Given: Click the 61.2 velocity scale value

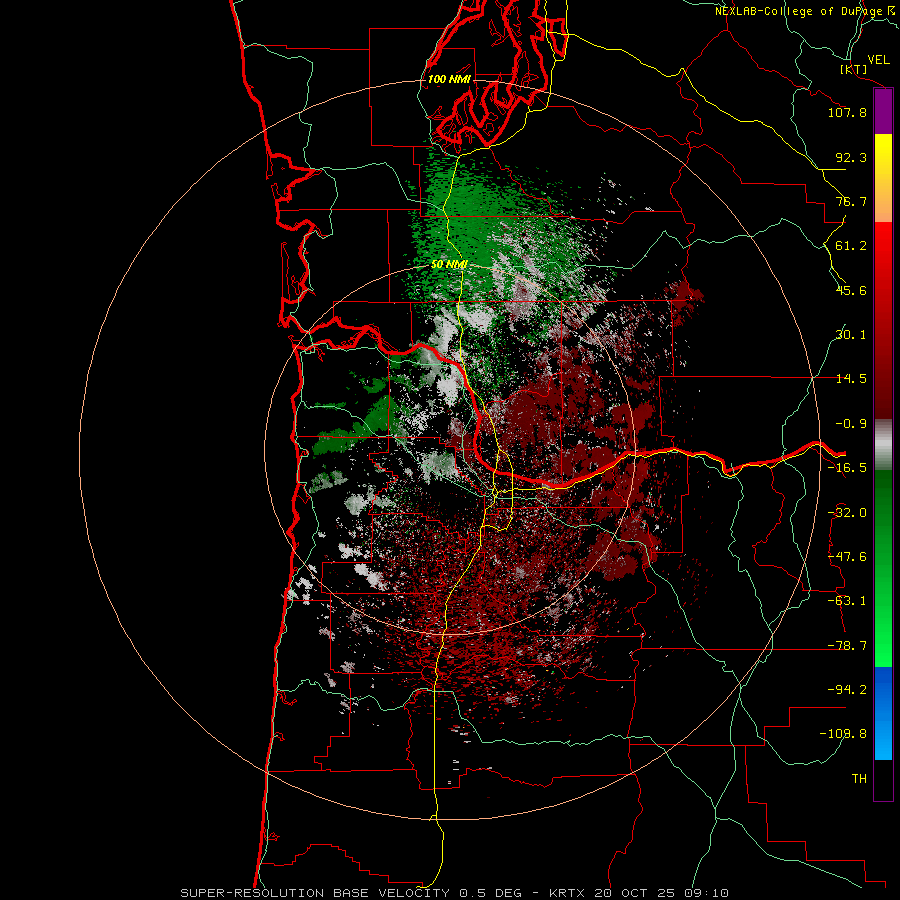Looking at the screenshot, I should pyautogui.click(x=851, y=246).
